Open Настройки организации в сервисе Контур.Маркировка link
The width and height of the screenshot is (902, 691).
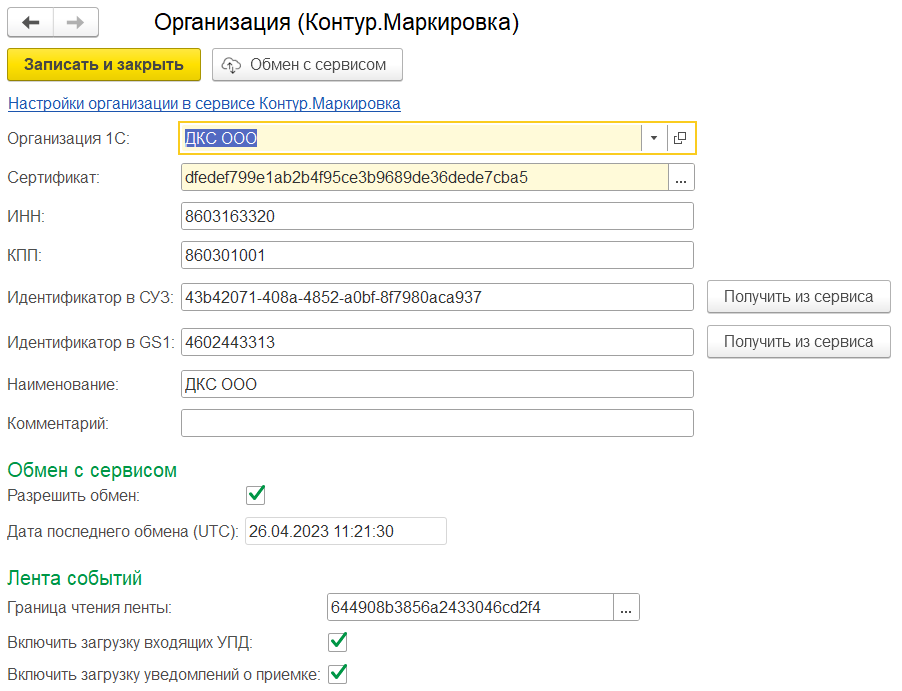(x=204, y=104)
